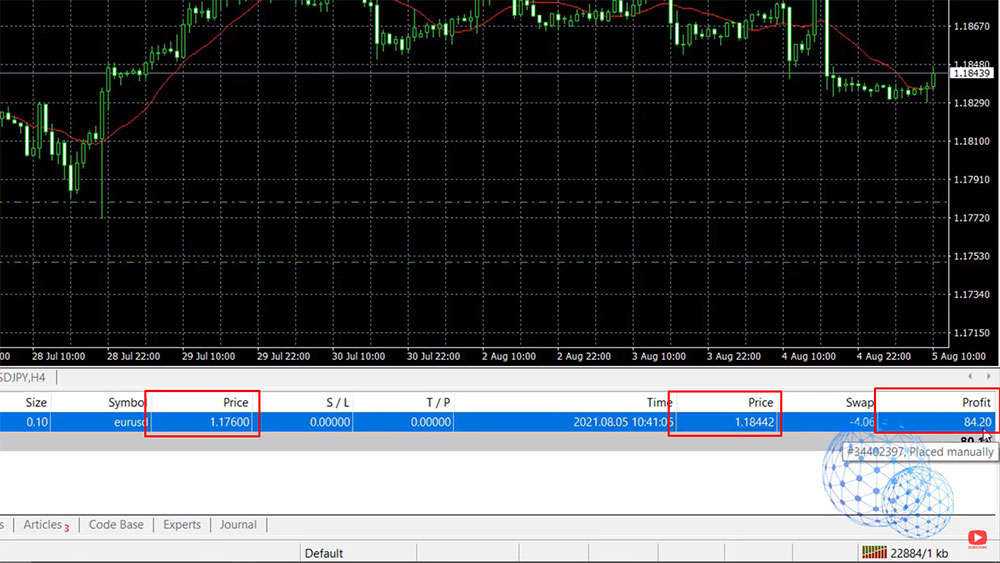Click the Swap column header
The width and height of the screenshot is (1000, 563).
(859, 402)
